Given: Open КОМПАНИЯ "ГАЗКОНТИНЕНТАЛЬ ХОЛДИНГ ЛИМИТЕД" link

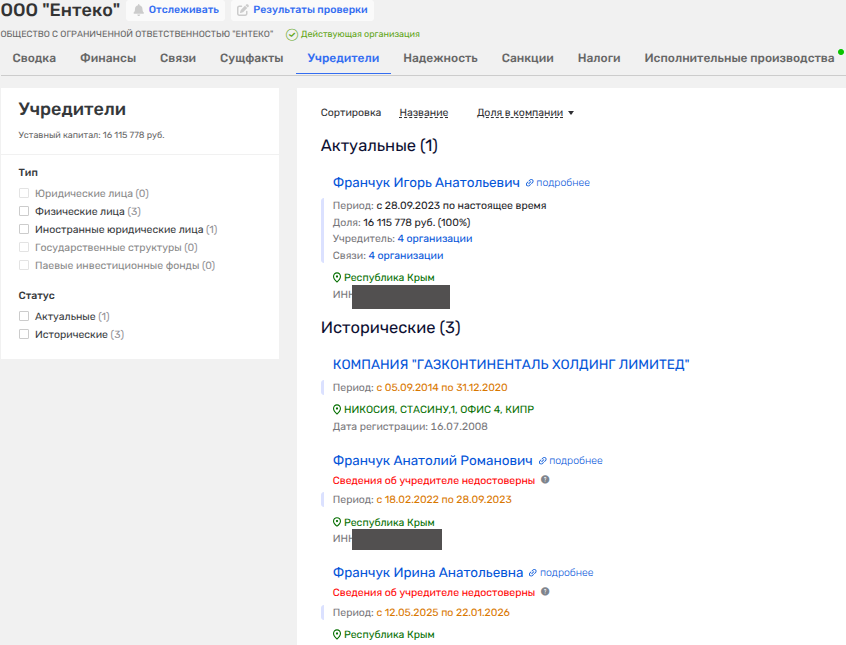Looking at the screenshot, I should point(511,365).
